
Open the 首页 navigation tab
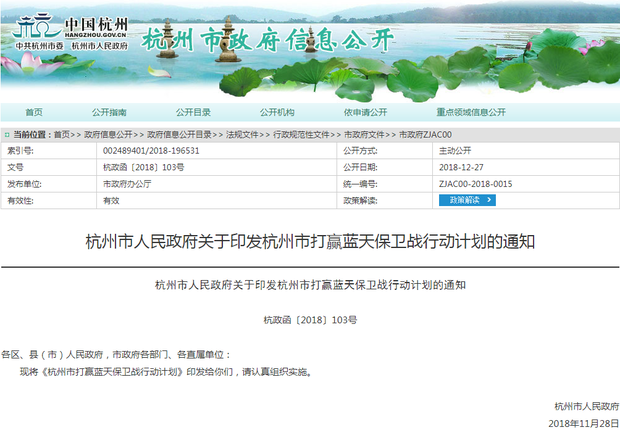point(34,112)
